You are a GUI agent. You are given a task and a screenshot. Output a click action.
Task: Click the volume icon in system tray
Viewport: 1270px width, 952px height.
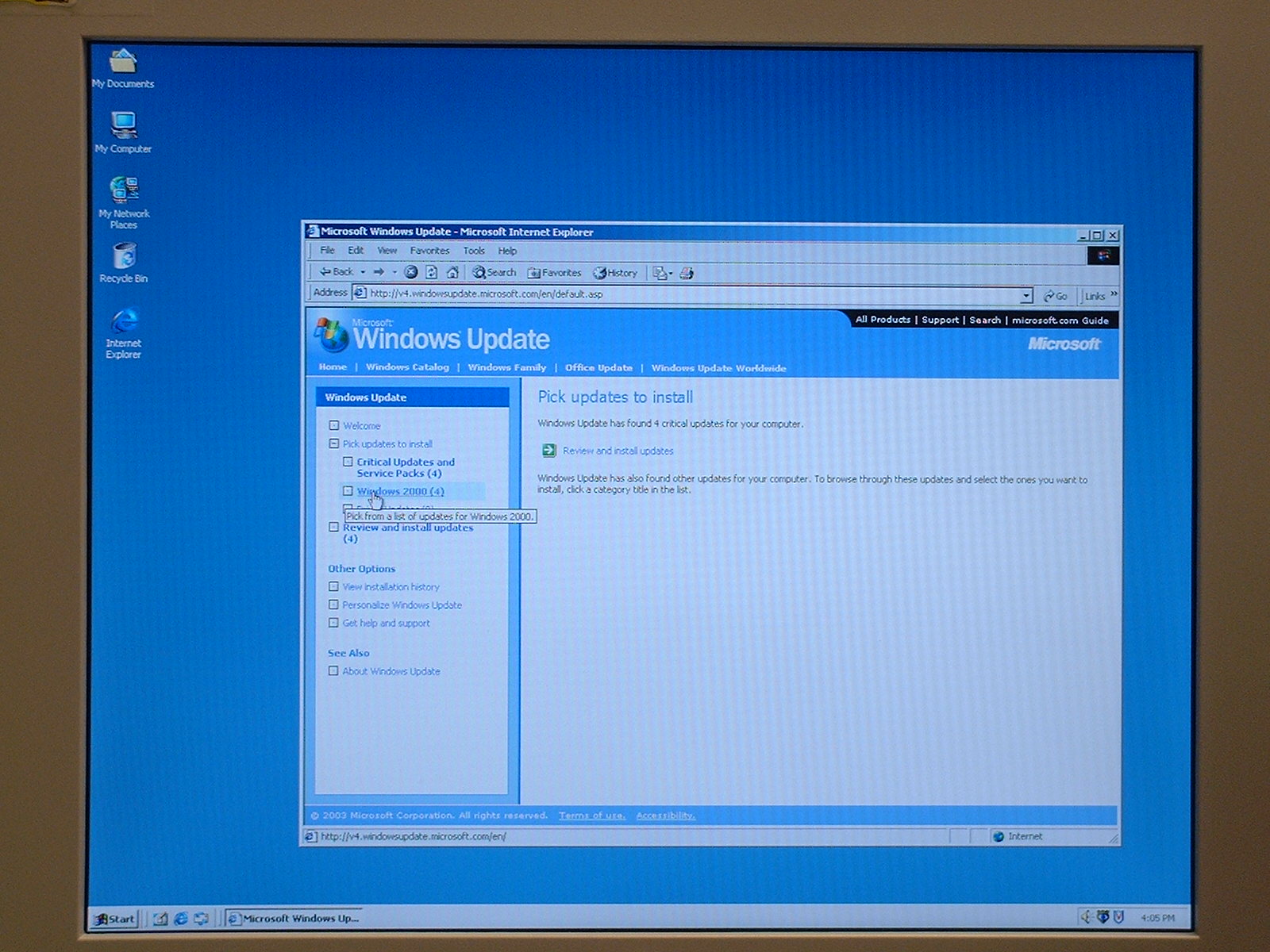1085,917
